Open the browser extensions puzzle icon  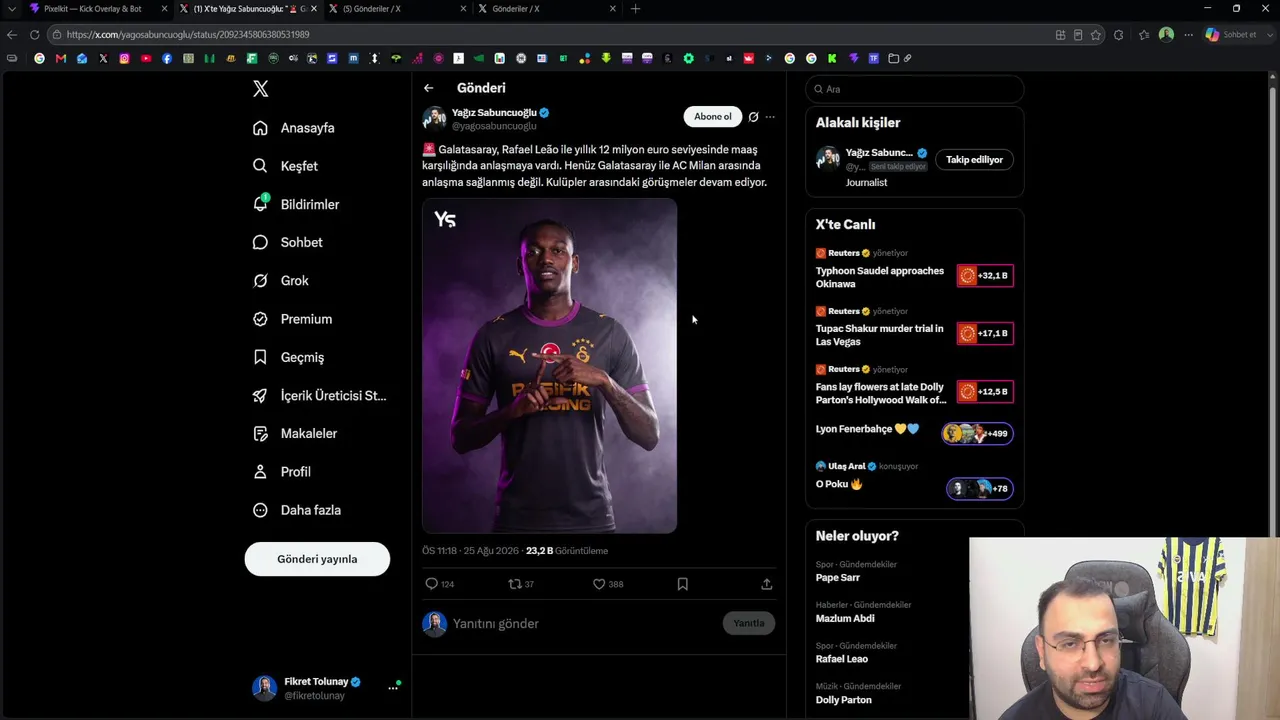coord(1119,35)
